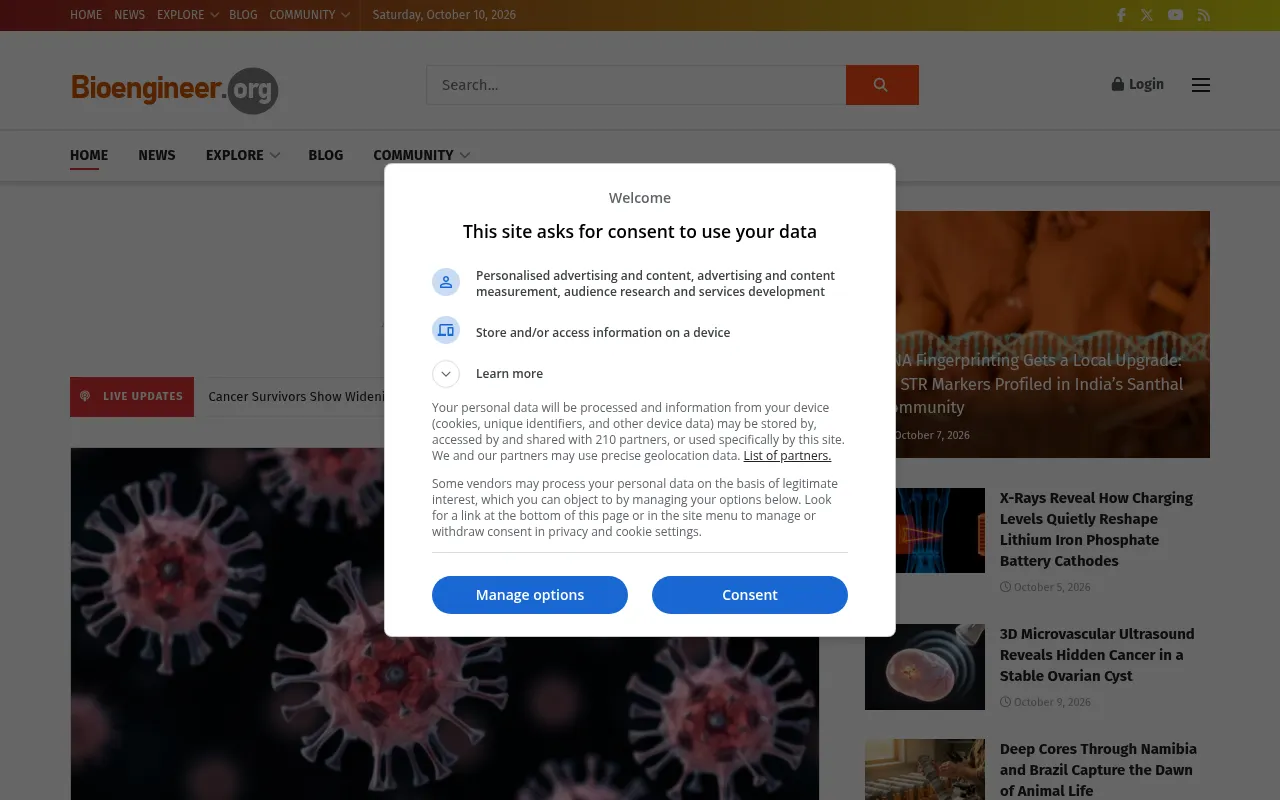Open the X (Twitter) social icon

(1147, 15)
